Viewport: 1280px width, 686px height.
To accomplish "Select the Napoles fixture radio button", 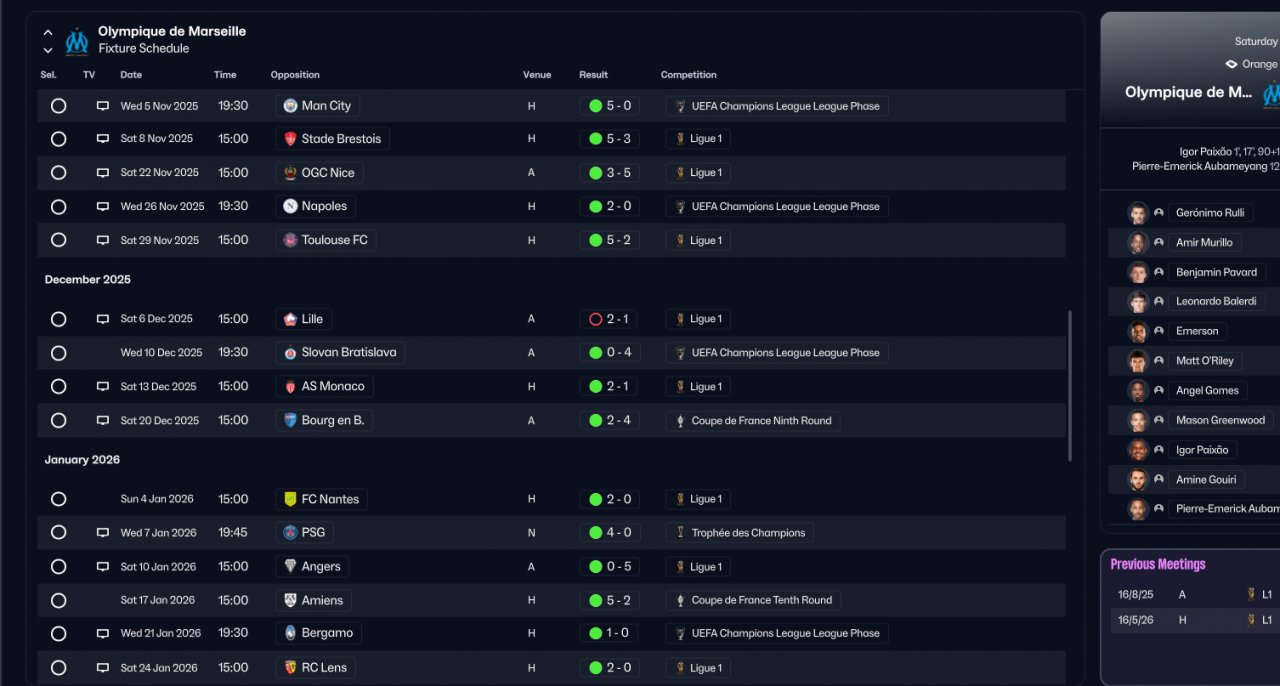I will pyautogui.click(x=58, y=207).
